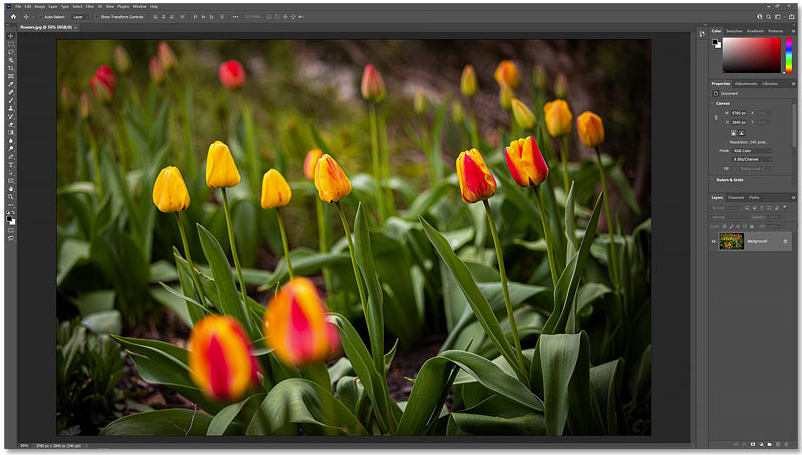The width and height of the screenshot is (802, 455).
Task: Click the Background layer thumbnail
Action: coord(731,241)
